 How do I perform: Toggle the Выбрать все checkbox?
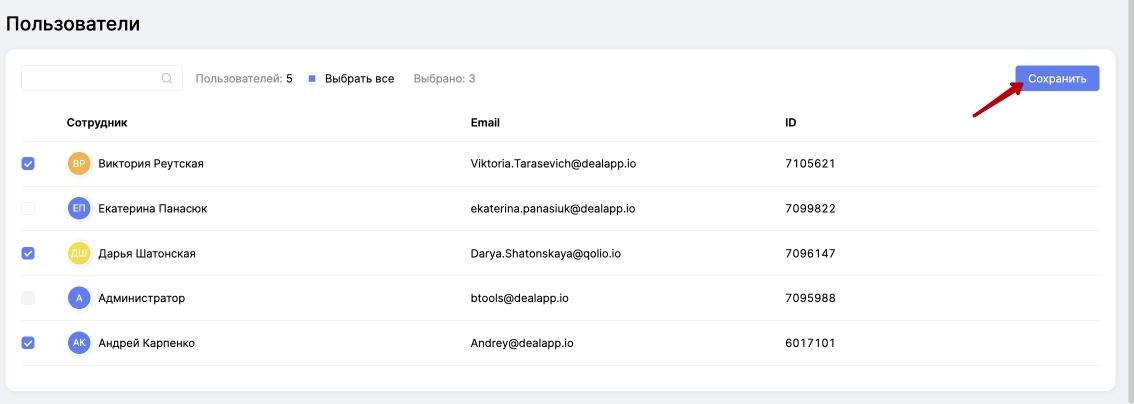(312, 78)
